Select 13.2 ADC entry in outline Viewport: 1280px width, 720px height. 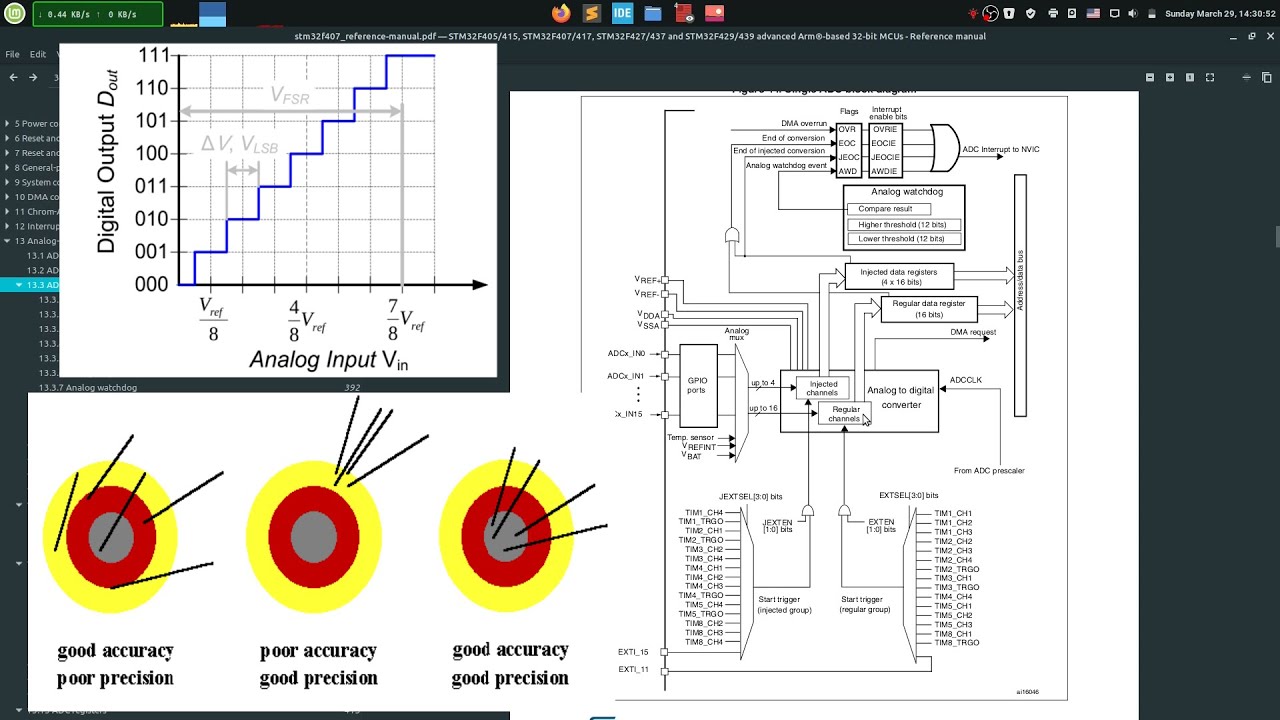[x=43, y=270]
